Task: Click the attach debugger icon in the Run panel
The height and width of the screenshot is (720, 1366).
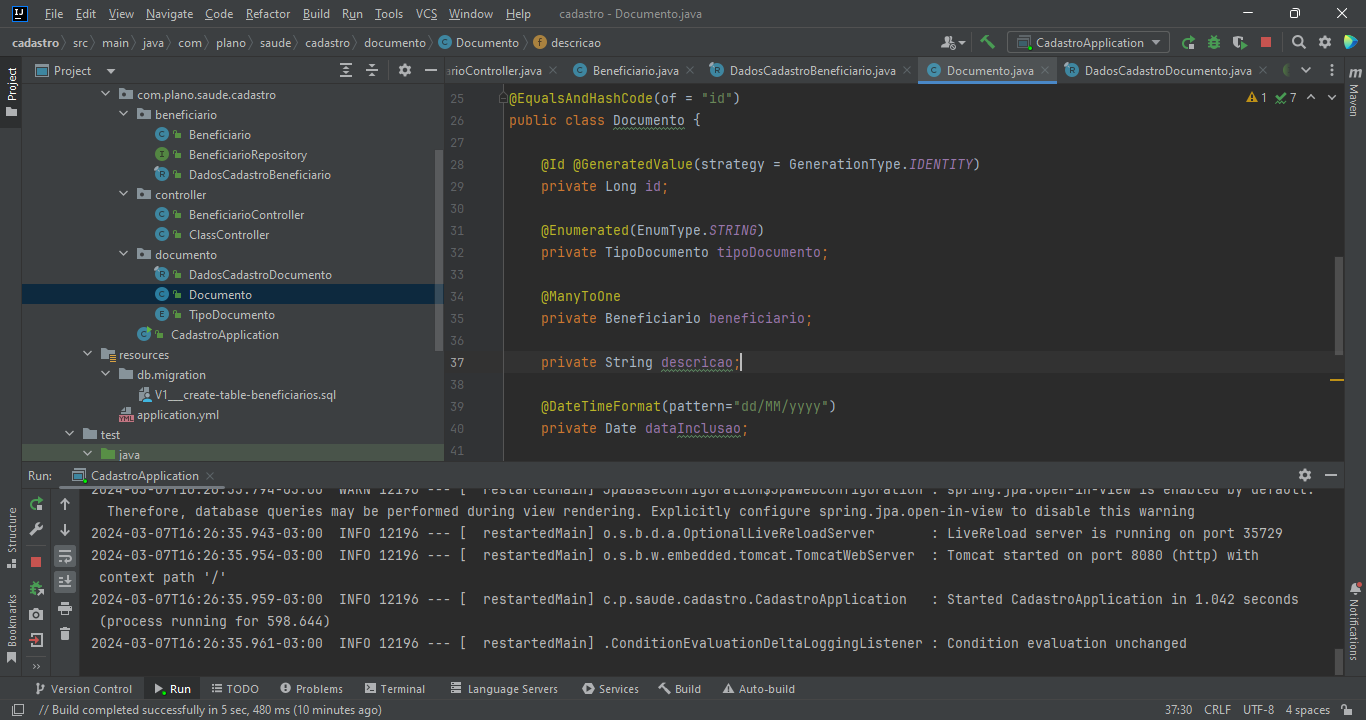Action: pyautogui.click(x=37, y=588)
